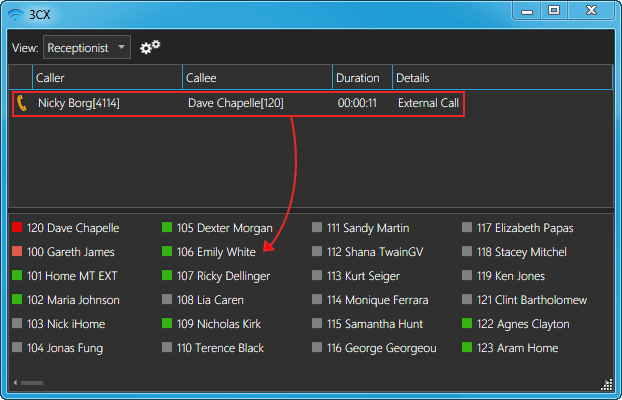Screen dimensions: 622x400
Task: Click the 00:00:11 call duration
Action: [357, 103]
